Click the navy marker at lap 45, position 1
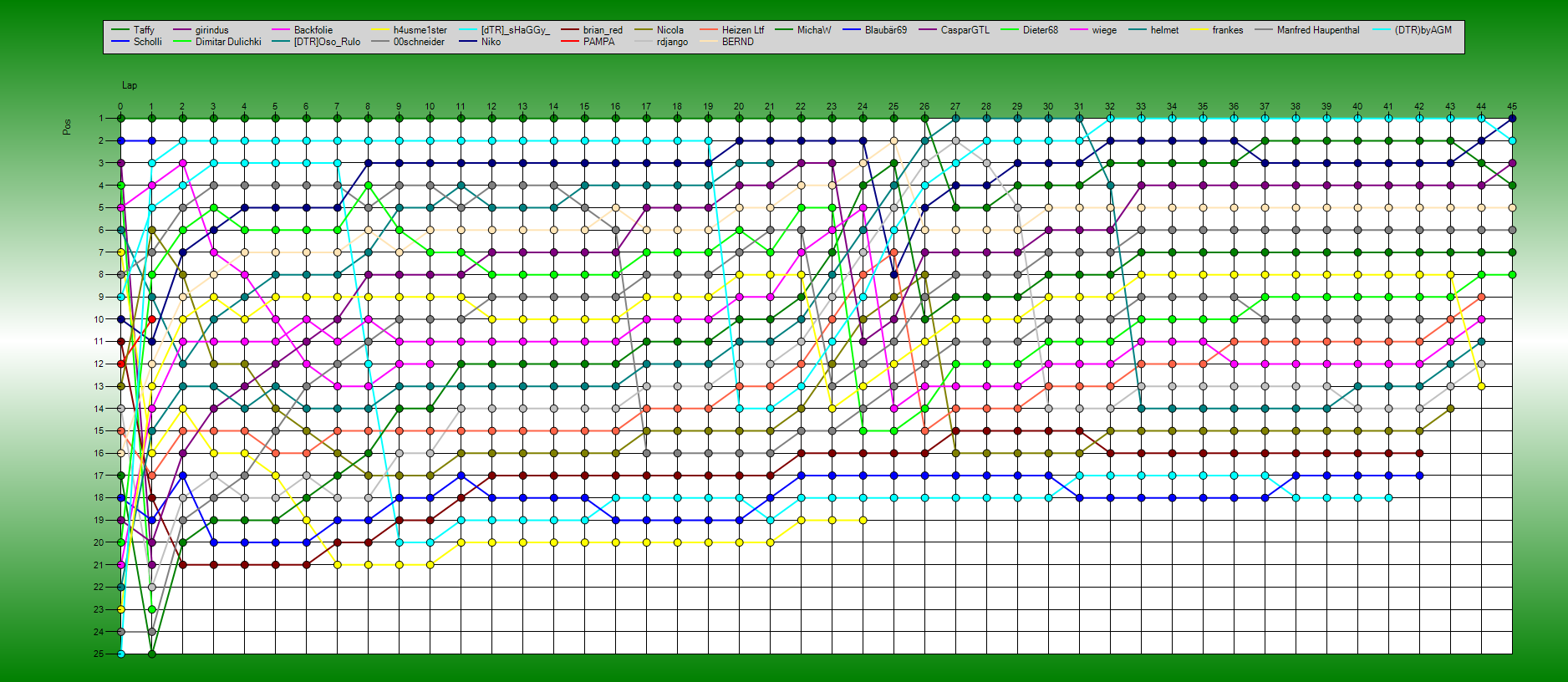 1512,119
